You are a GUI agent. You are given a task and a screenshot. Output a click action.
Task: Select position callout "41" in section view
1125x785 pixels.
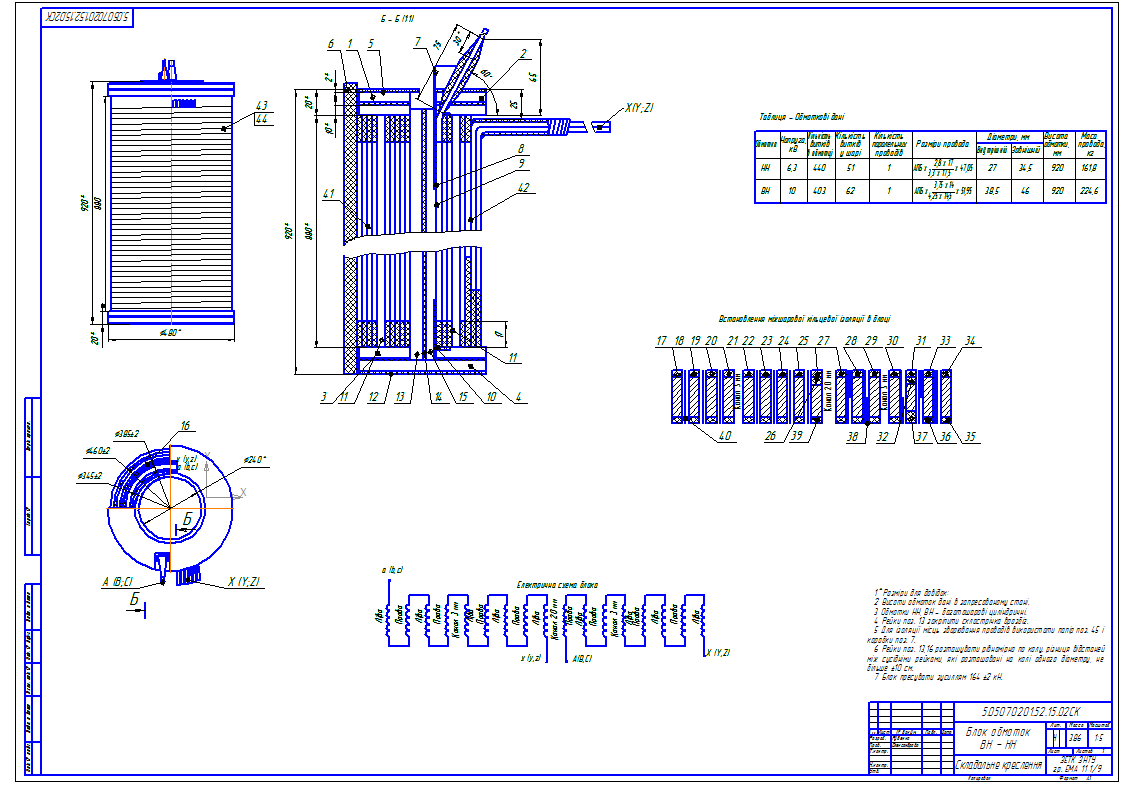(329, 194)
